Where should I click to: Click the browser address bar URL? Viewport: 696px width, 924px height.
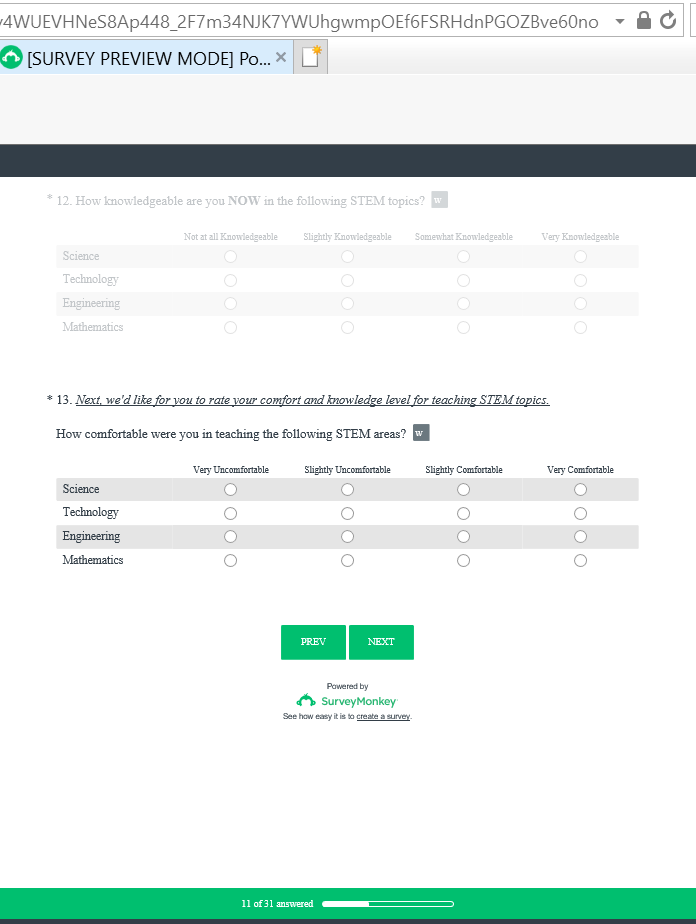pyautogui.click(x=300, y=21)
